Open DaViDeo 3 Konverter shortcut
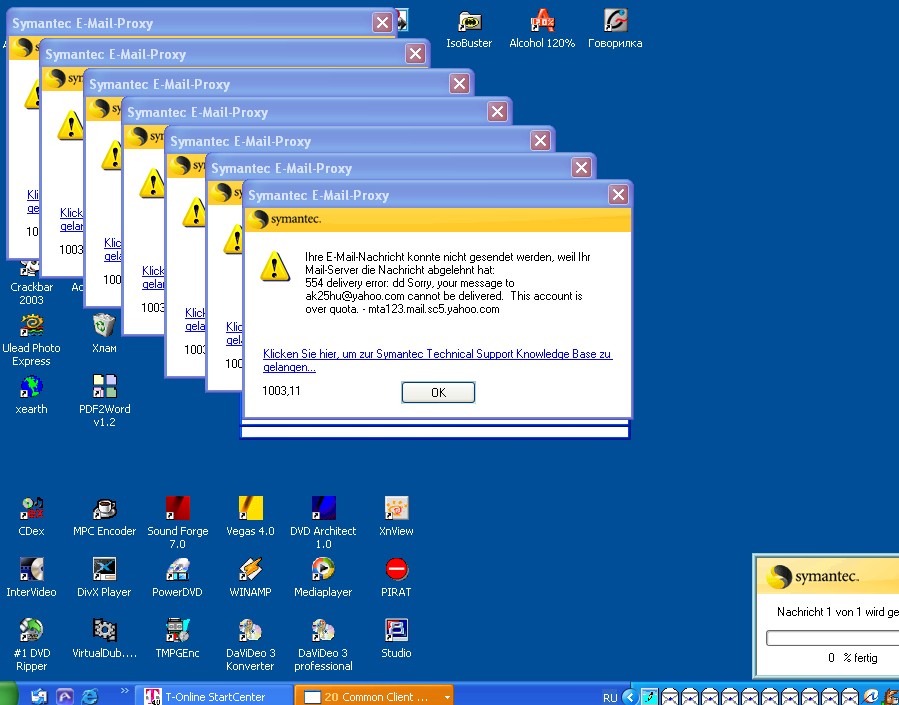The height and width of the screenshot is (705, 899). (250, 645)
